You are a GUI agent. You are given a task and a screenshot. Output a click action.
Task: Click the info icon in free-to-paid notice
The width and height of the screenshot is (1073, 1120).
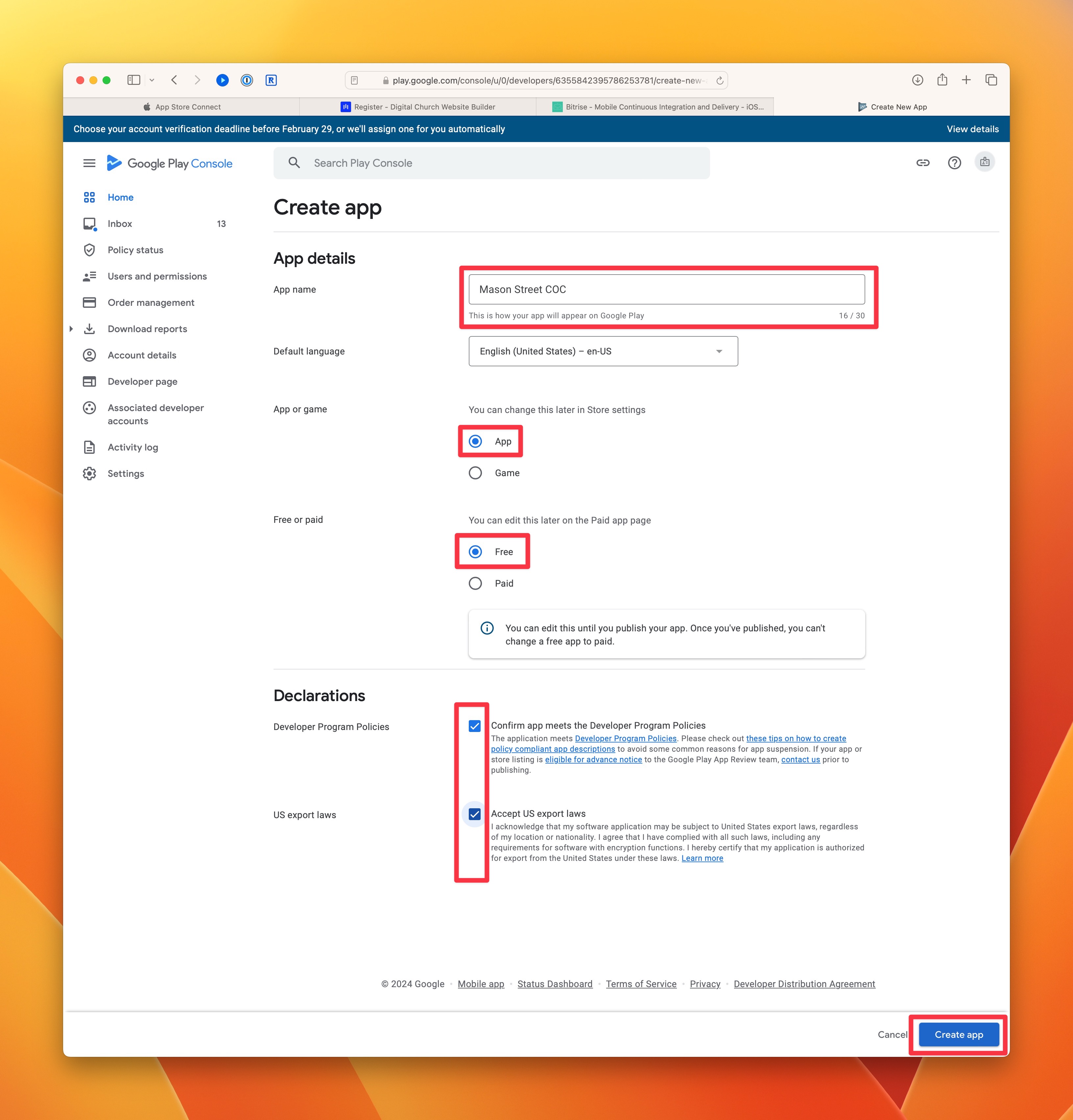coord(487,628)
